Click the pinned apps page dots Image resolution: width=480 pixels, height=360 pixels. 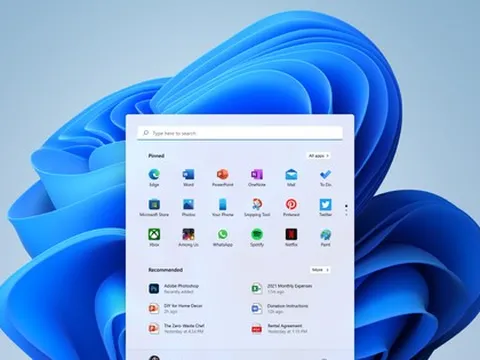point(346,210)
